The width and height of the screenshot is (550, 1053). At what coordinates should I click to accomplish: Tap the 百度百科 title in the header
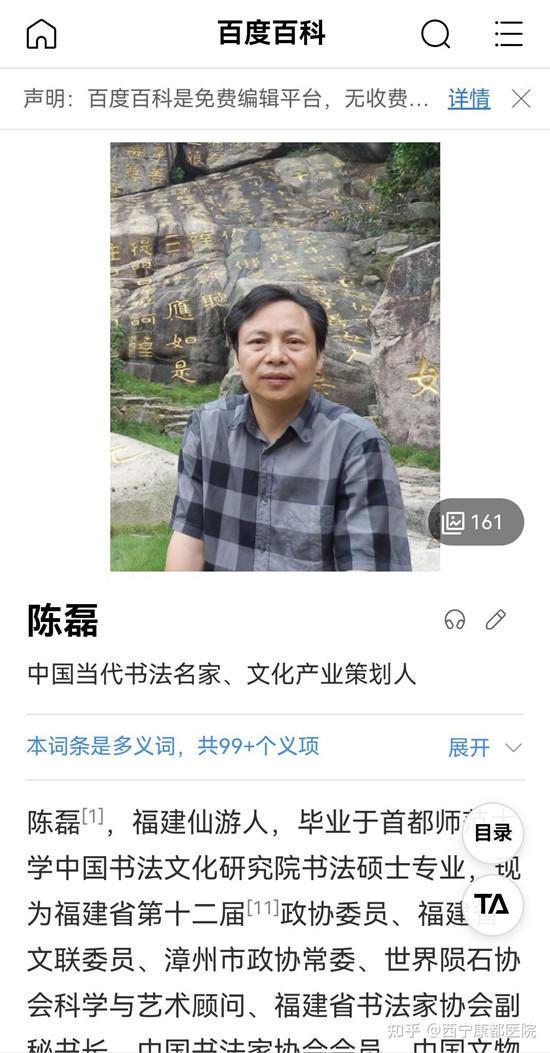coord(272,33)
